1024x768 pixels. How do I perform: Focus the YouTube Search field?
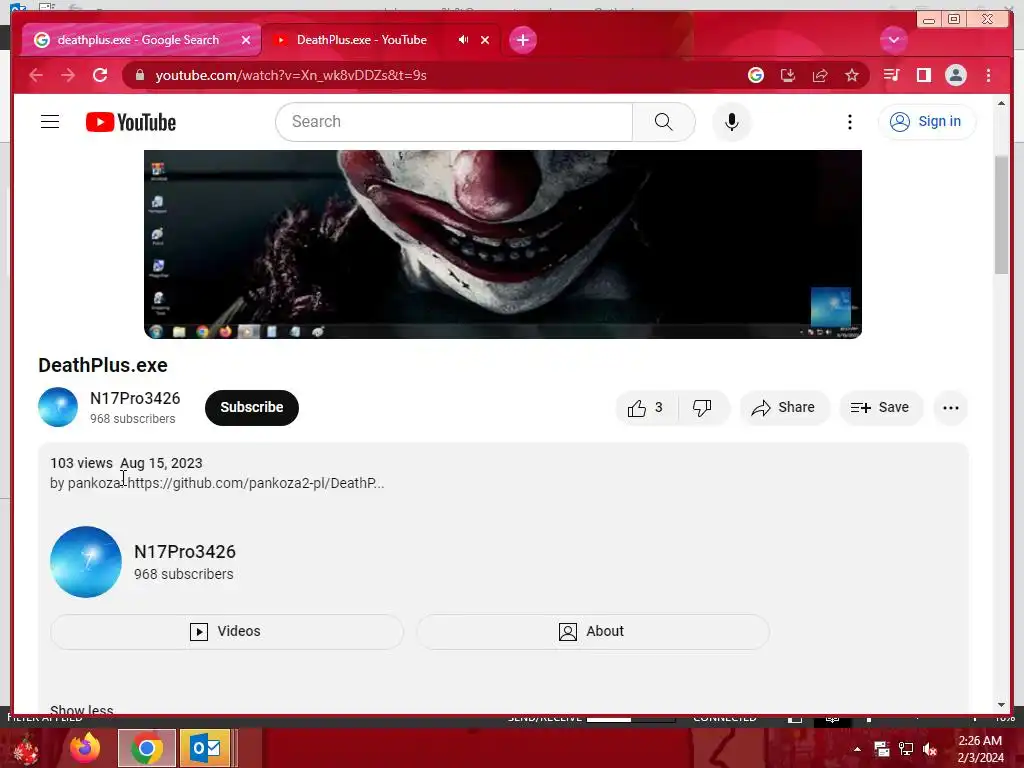[455, 122]
